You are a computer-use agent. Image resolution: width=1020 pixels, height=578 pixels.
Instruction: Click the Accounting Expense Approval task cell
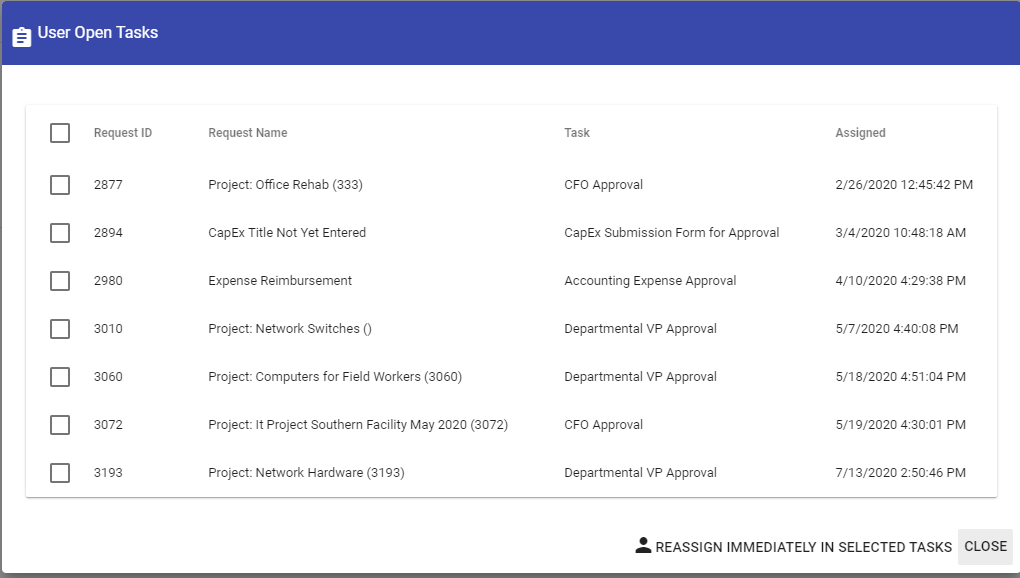tap(650, 281)
